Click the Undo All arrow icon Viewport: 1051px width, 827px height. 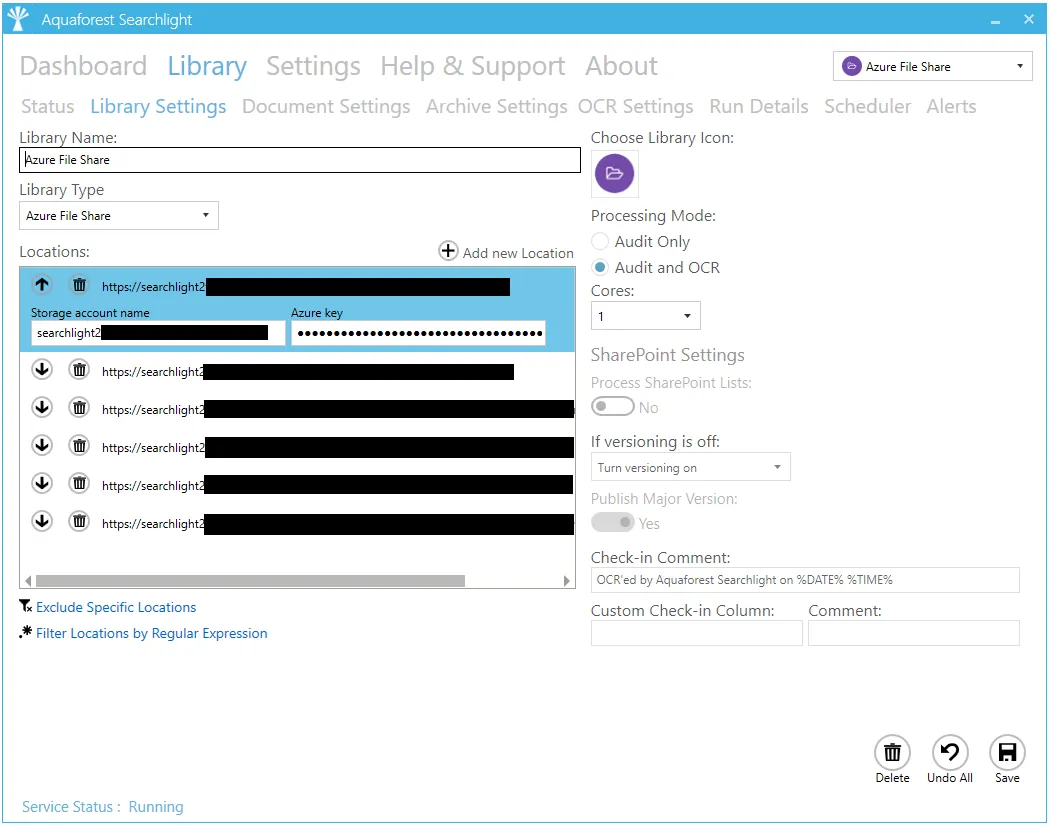click(x=949, y=752)
